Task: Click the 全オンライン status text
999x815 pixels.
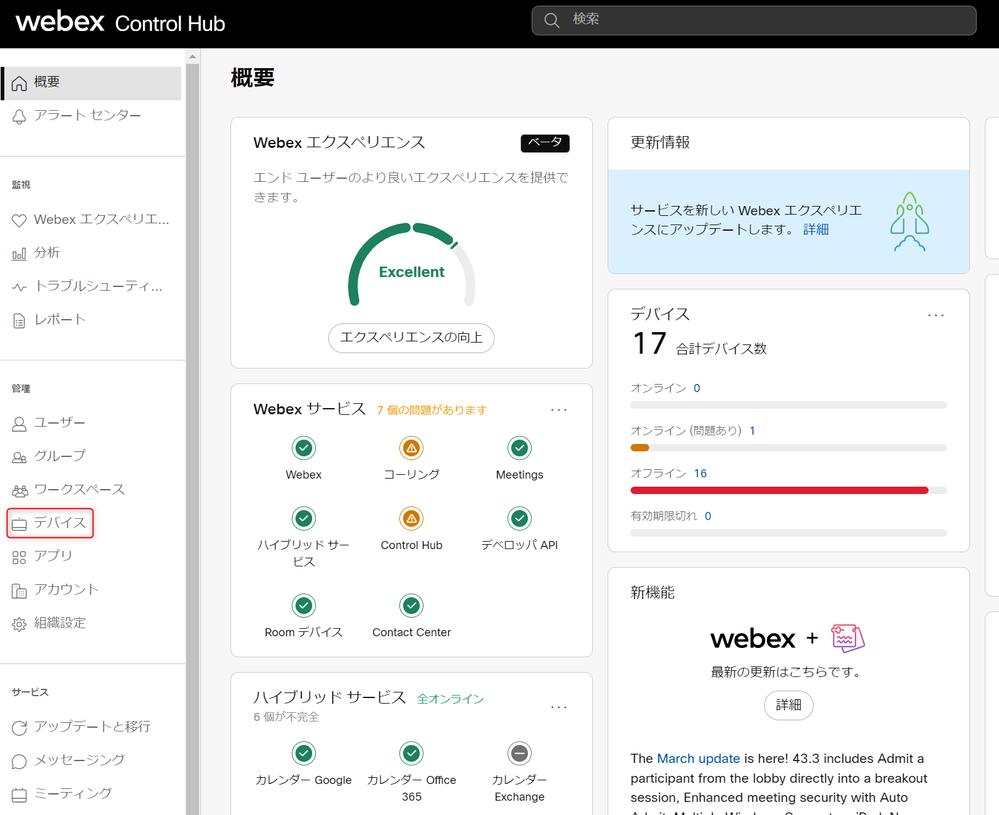Action: [x=450, y=699]
